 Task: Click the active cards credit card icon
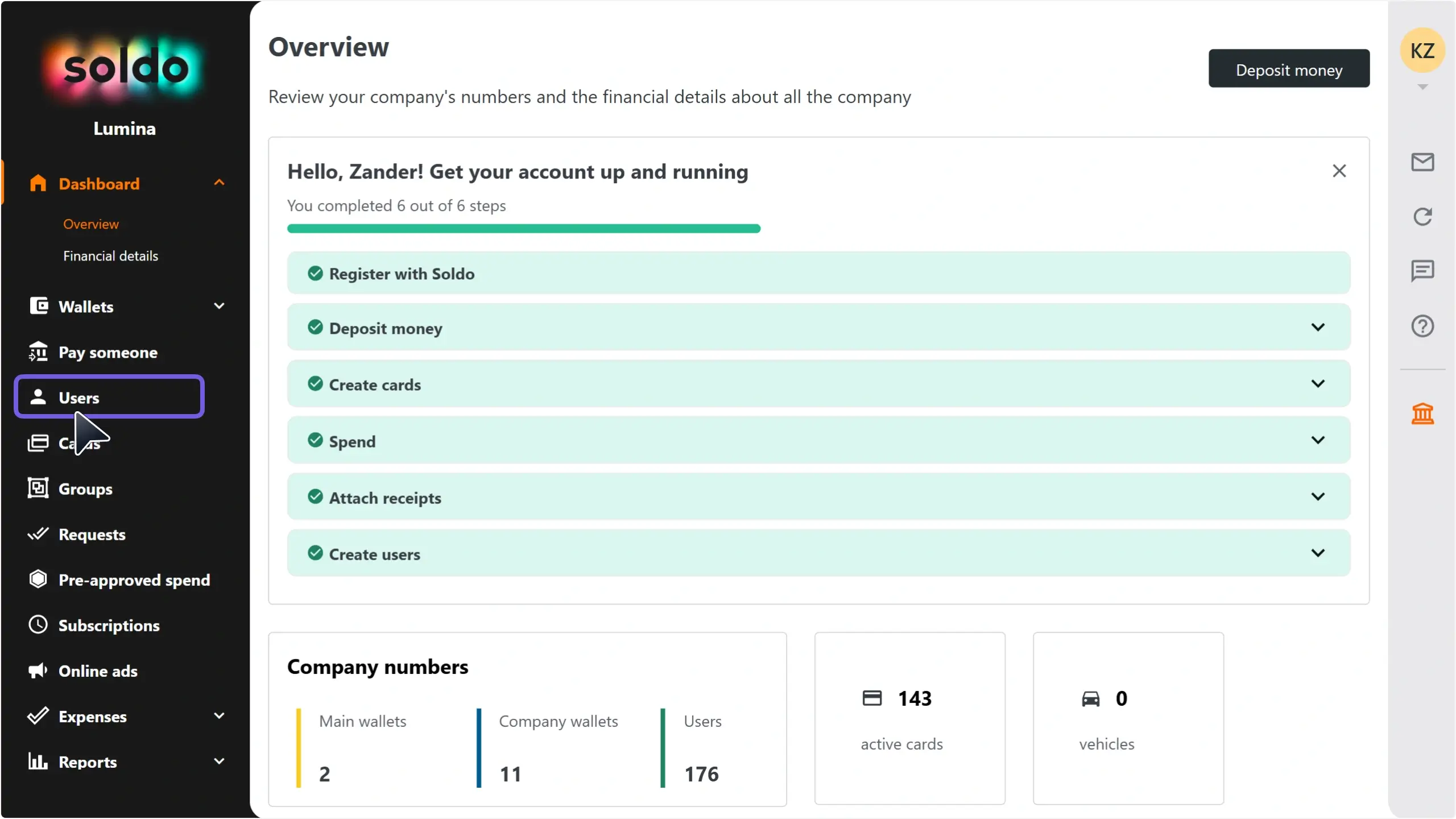872,698
